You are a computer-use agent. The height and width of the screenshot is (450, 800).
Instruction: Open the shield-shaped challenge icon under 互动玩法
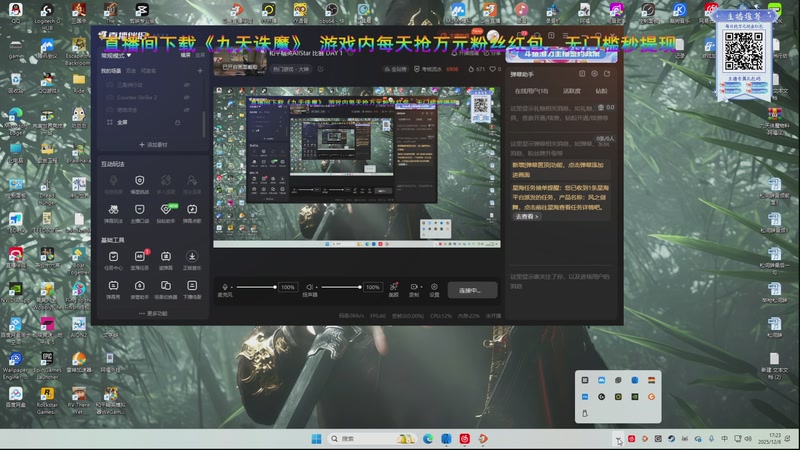[140, 180]
